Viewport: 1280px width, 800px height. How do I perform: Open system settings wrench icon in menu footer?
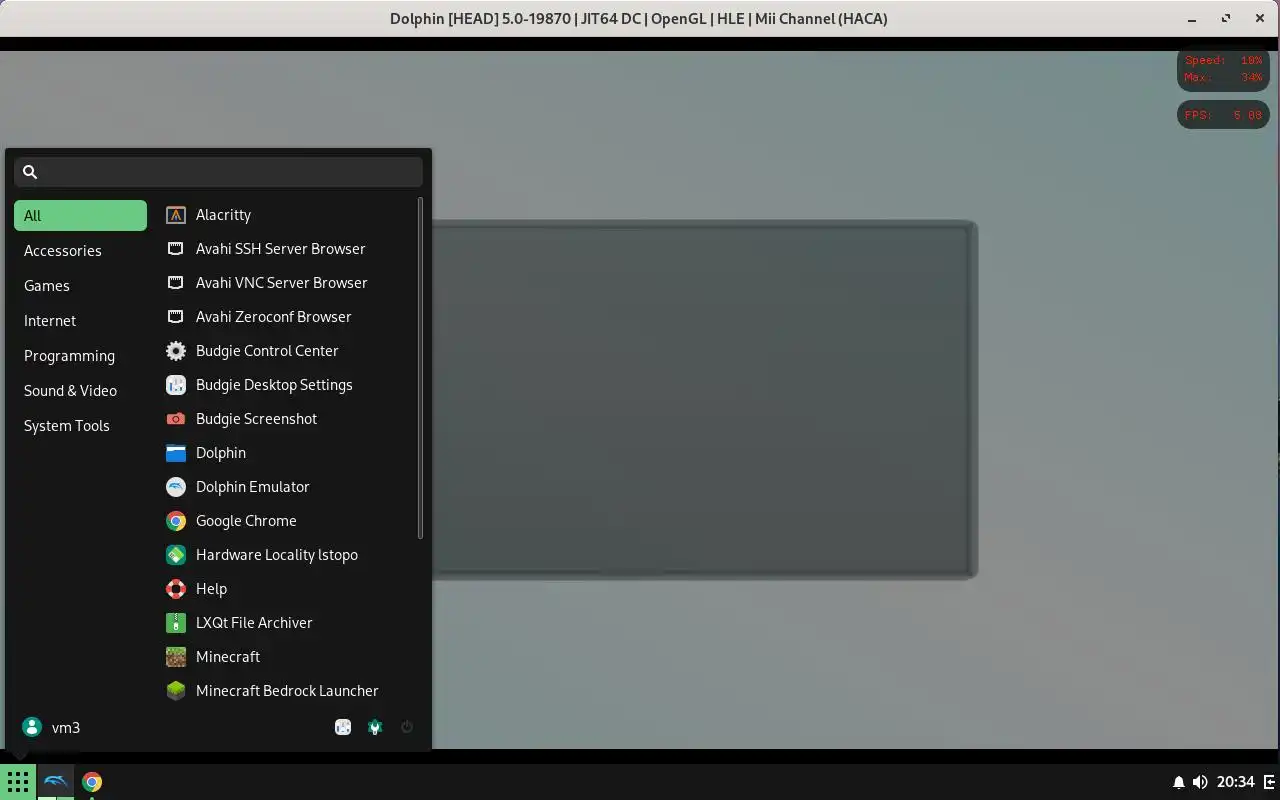(375, 727)
